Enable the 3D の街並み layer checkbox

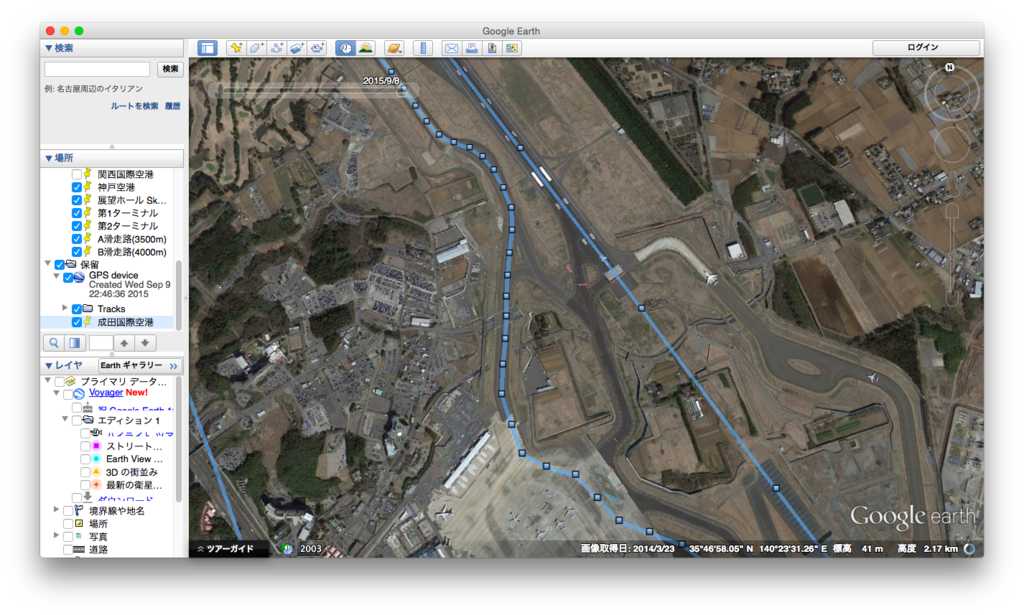86,472
